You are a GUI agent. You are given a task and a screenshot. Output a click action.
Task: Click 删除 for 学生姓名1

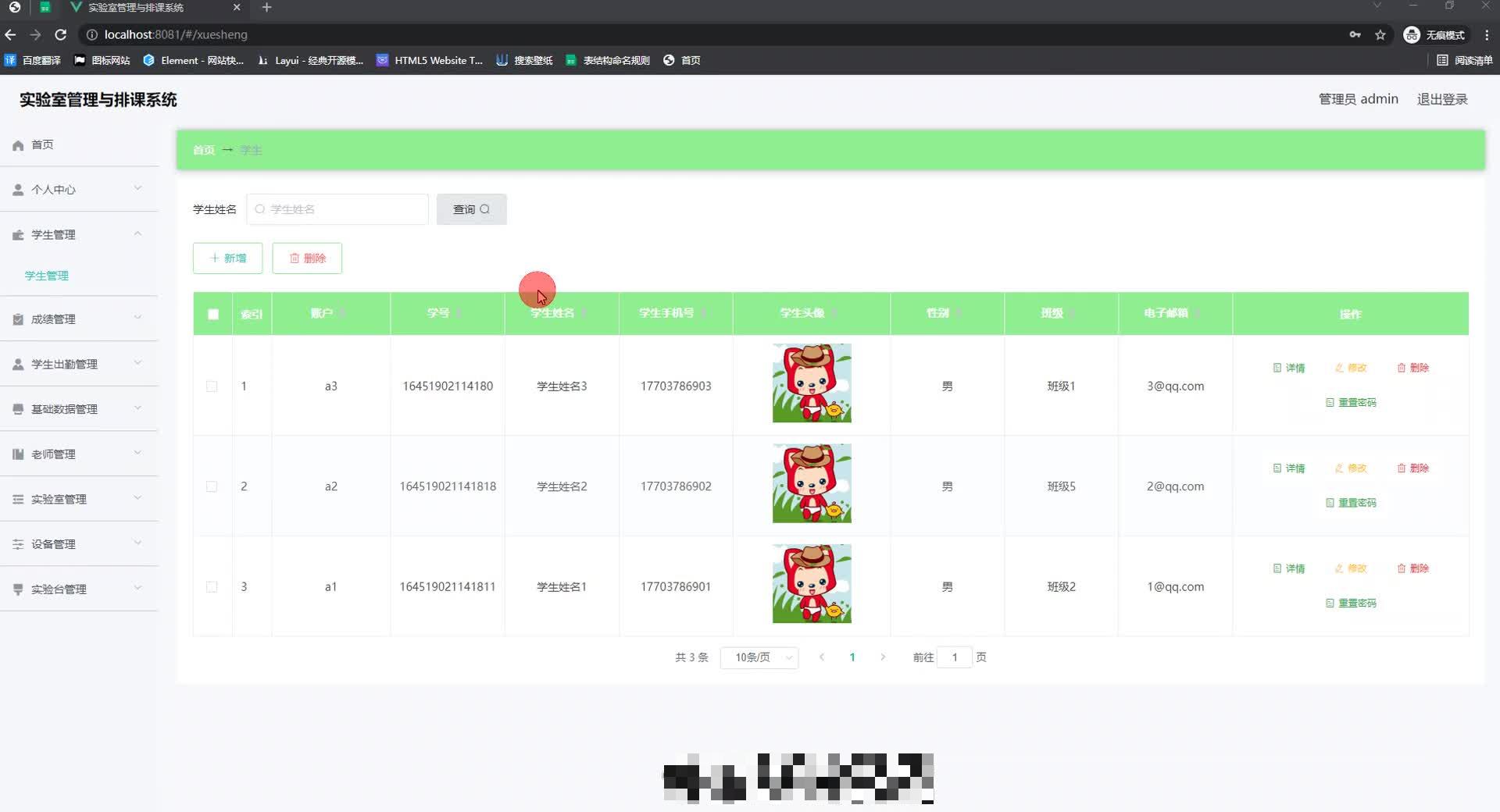pos(1413,568)
